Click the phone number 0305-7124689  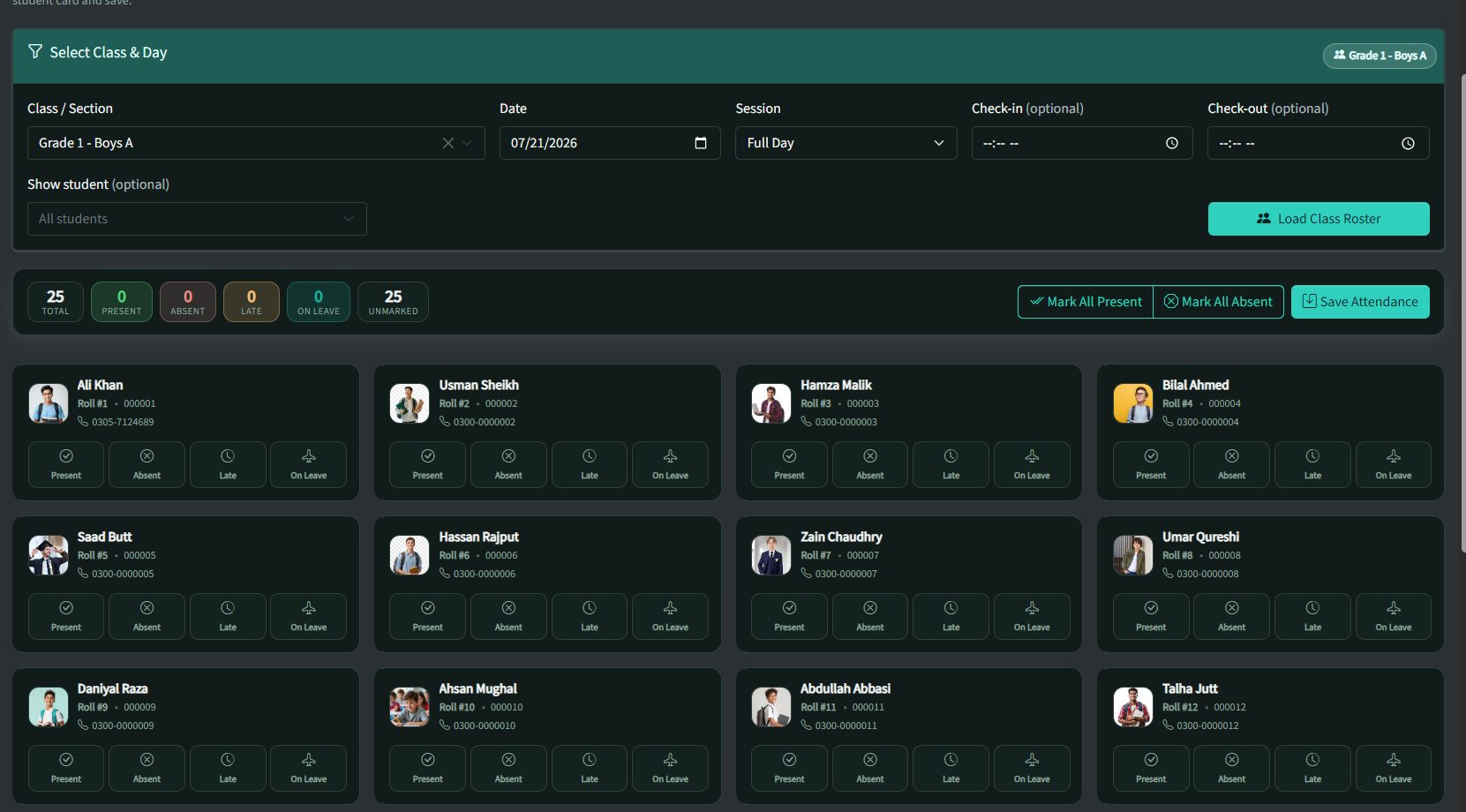(123, 422)
